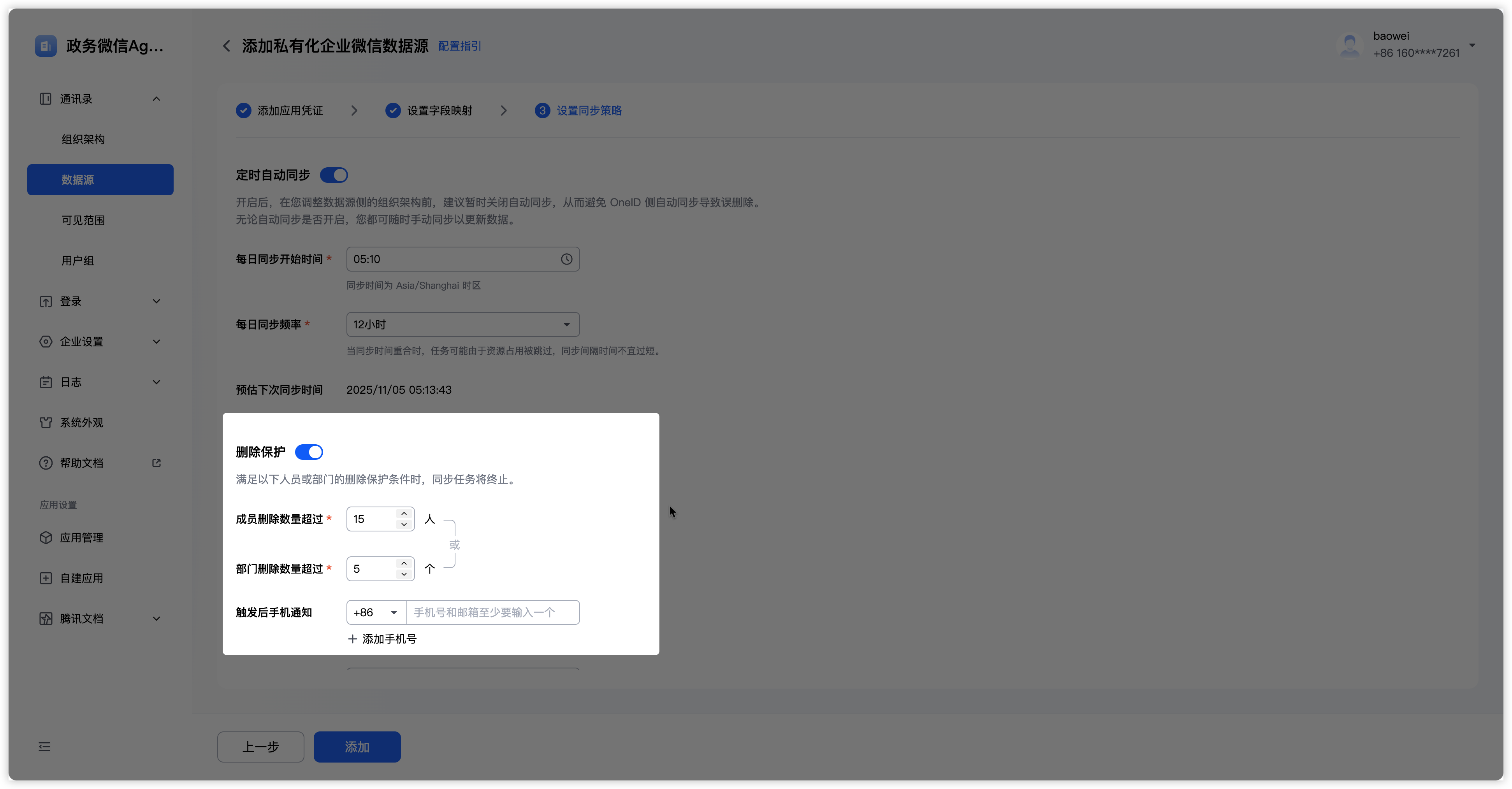Image resolution: width=1512 pixels, height=789 pixels.
Task: Open 应用管理 cube icon in sidebar
Action: (46, 537)
